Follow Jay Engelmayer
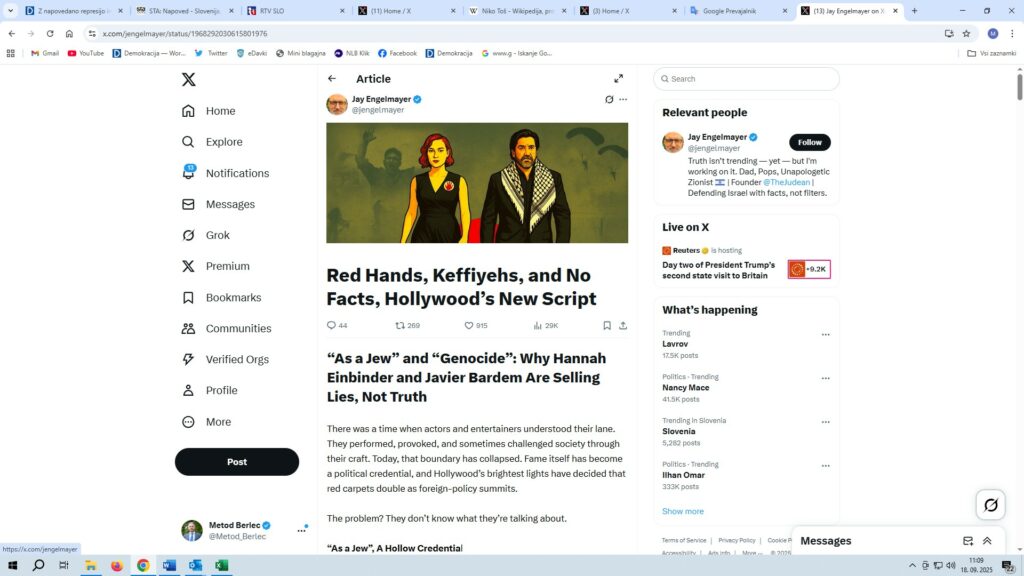The image size is (1024, 576). tap(809, 142)
